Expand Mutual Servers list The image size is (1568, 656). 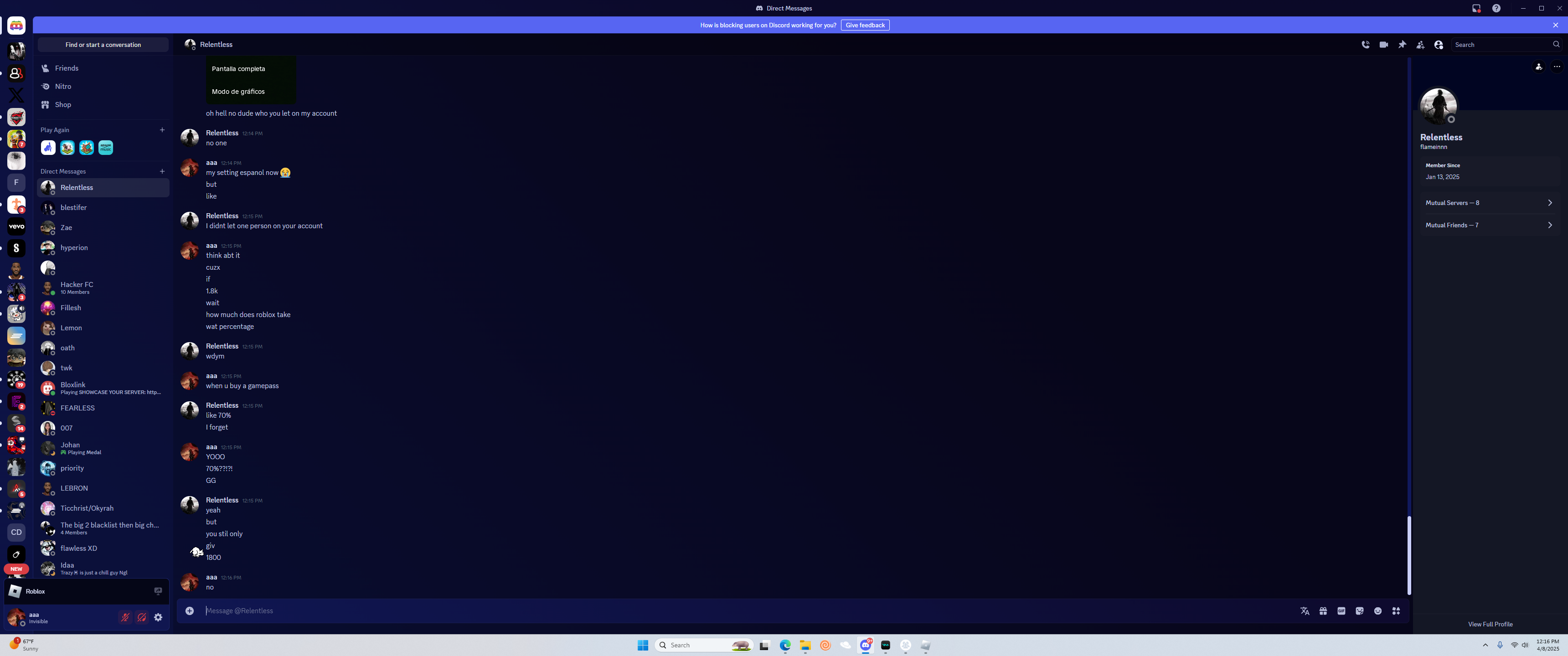pyautogui.click(x=1488, y=203)
